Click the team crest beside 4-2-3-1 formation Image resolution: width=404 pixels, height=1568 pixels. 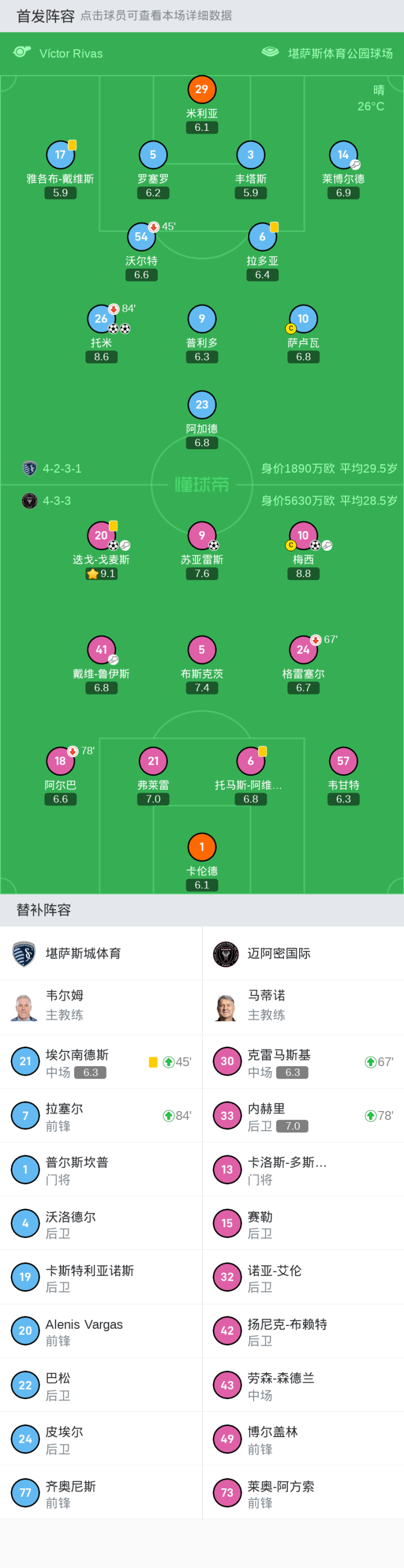(29, 468)
